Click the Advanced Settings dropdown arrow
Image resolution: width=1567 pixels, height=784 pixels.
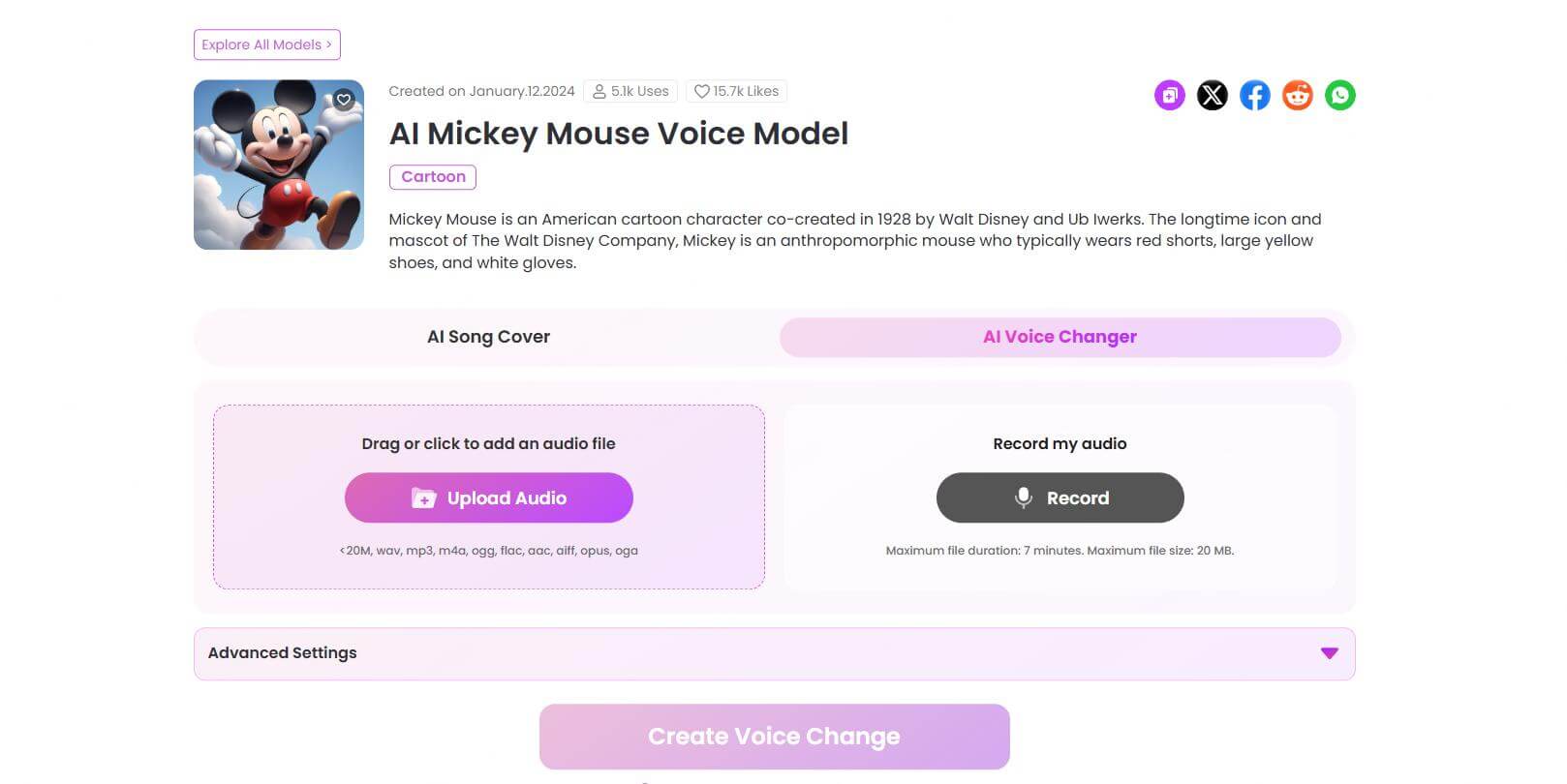pyautogui.click(x=1328, y=653)
